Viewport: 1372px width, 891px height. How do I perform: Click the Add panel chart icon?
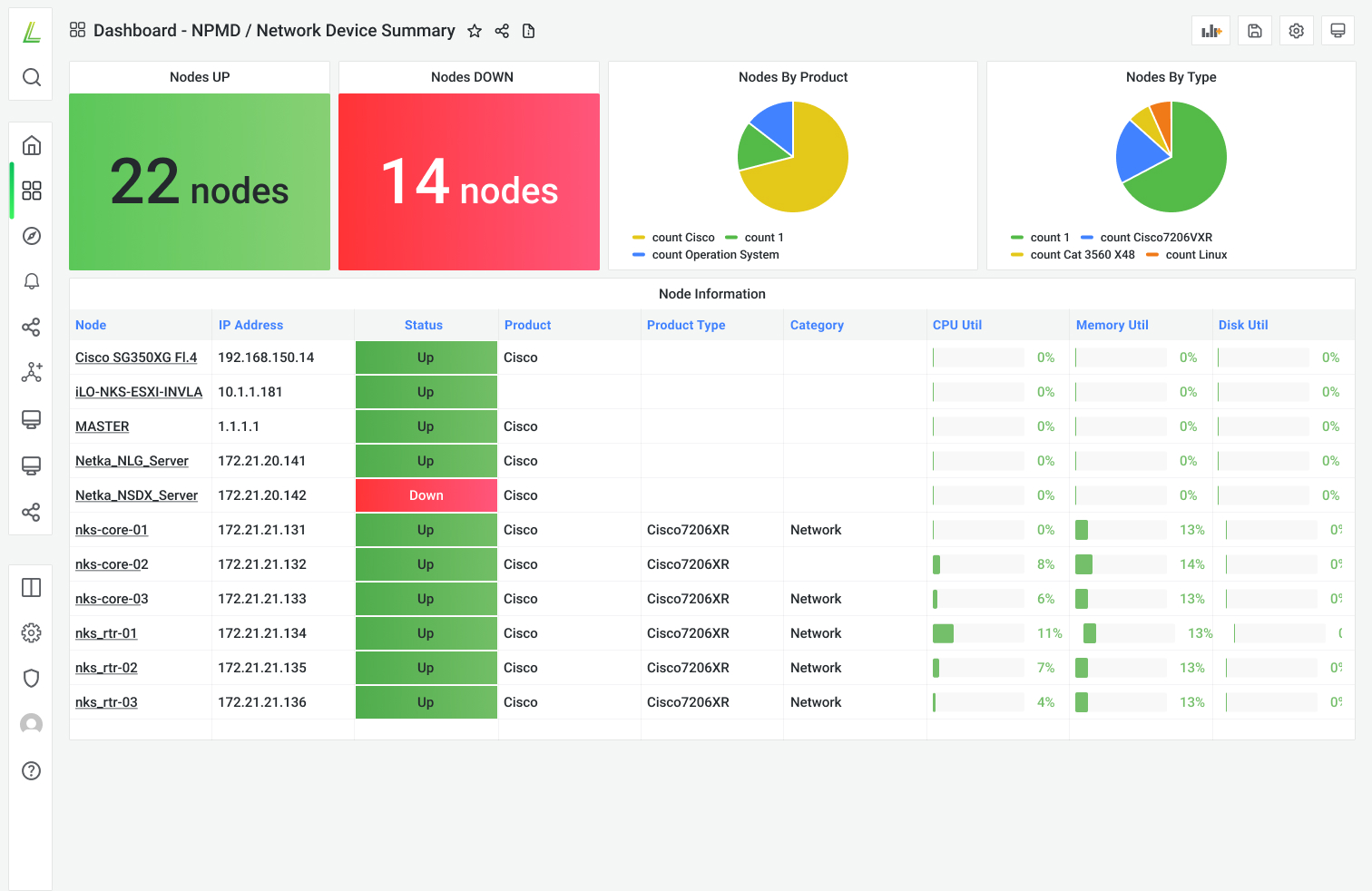tap(1210, 31)
